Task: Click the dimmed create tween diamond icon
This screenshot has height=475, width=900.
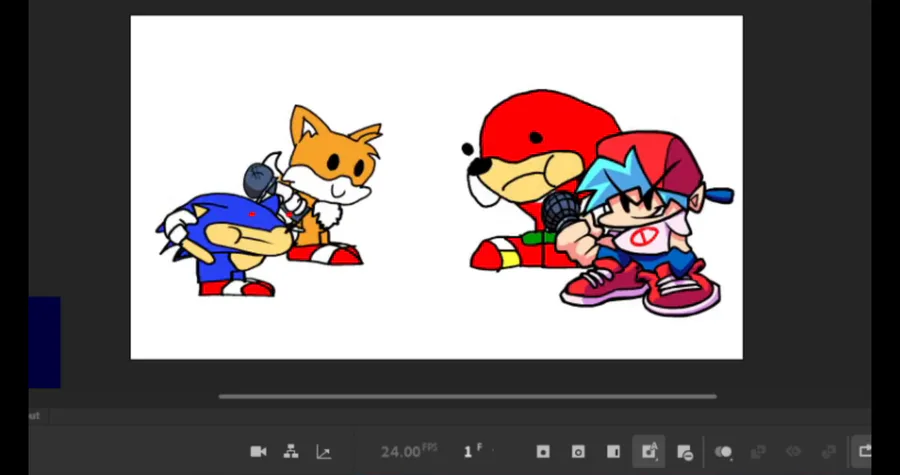Action: [x=793, y=452]
